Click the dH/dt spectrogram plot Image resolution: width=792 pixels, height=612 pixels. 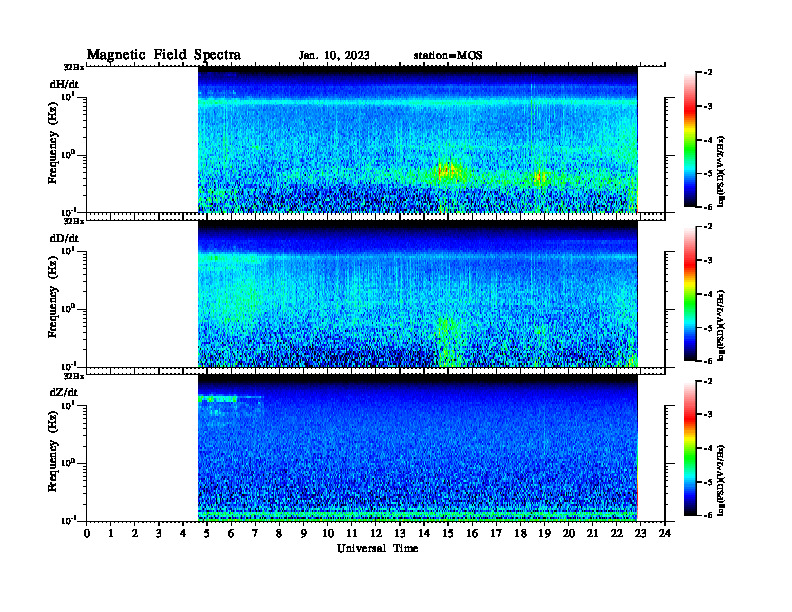coord(418,139)
